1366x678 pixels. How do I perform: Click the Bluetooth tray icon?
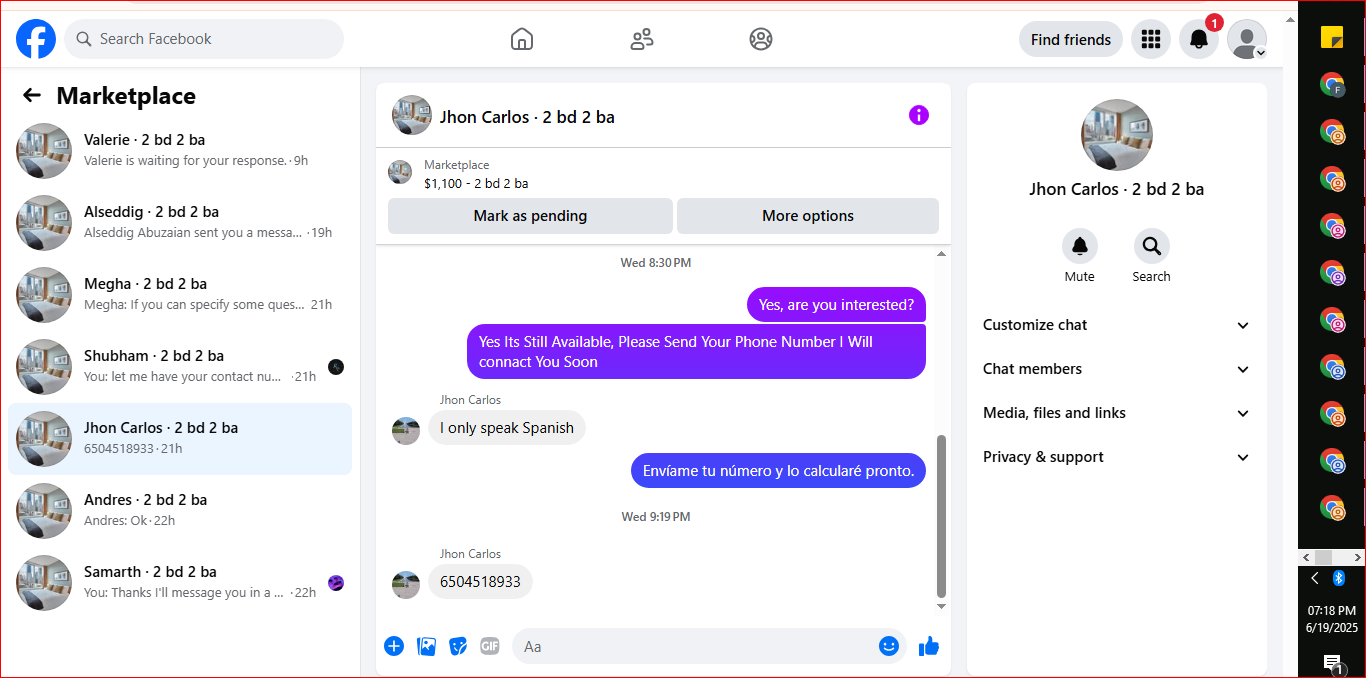coord(1339,578)
